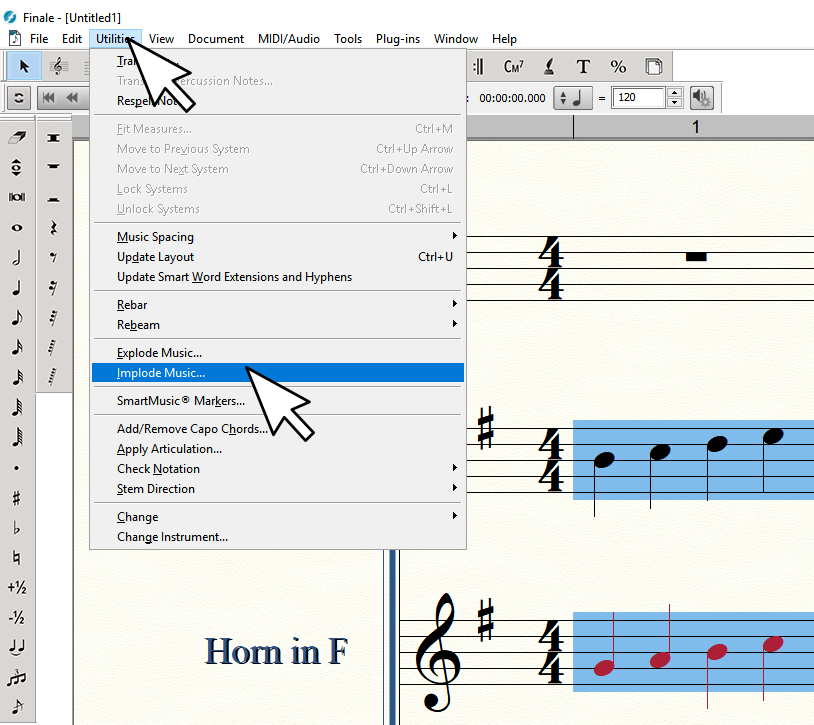Activate the Selection arrow tool
The image size is (814, 725).
click(x=24, y=67)
